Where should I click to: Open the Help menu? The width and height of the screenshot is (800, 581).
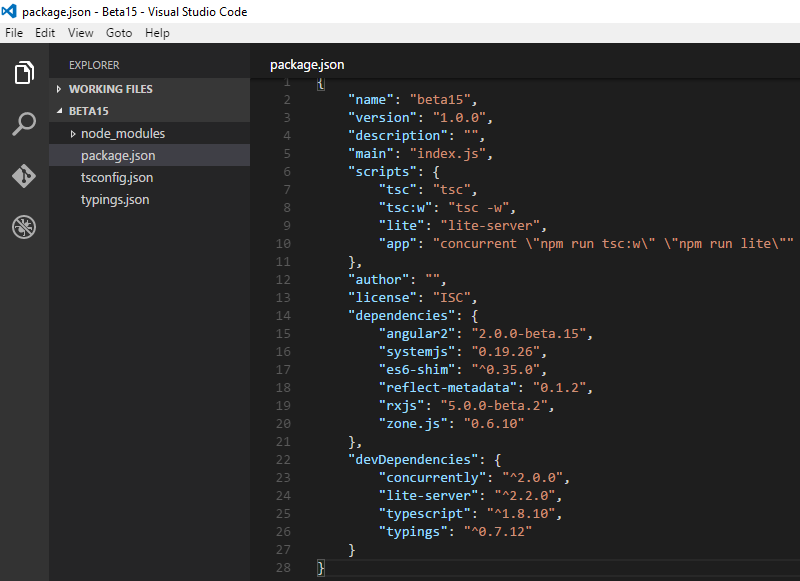(x=157, y=32)
